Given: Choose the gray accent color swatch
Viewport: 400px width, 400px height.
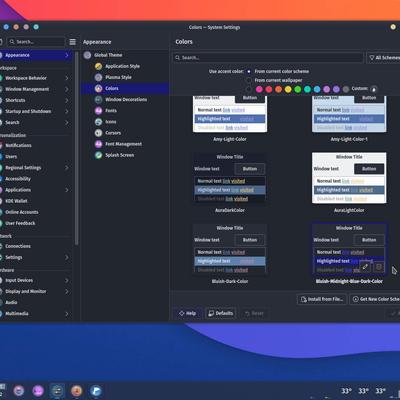Looking at the screenshot, I should coord(346,89).
